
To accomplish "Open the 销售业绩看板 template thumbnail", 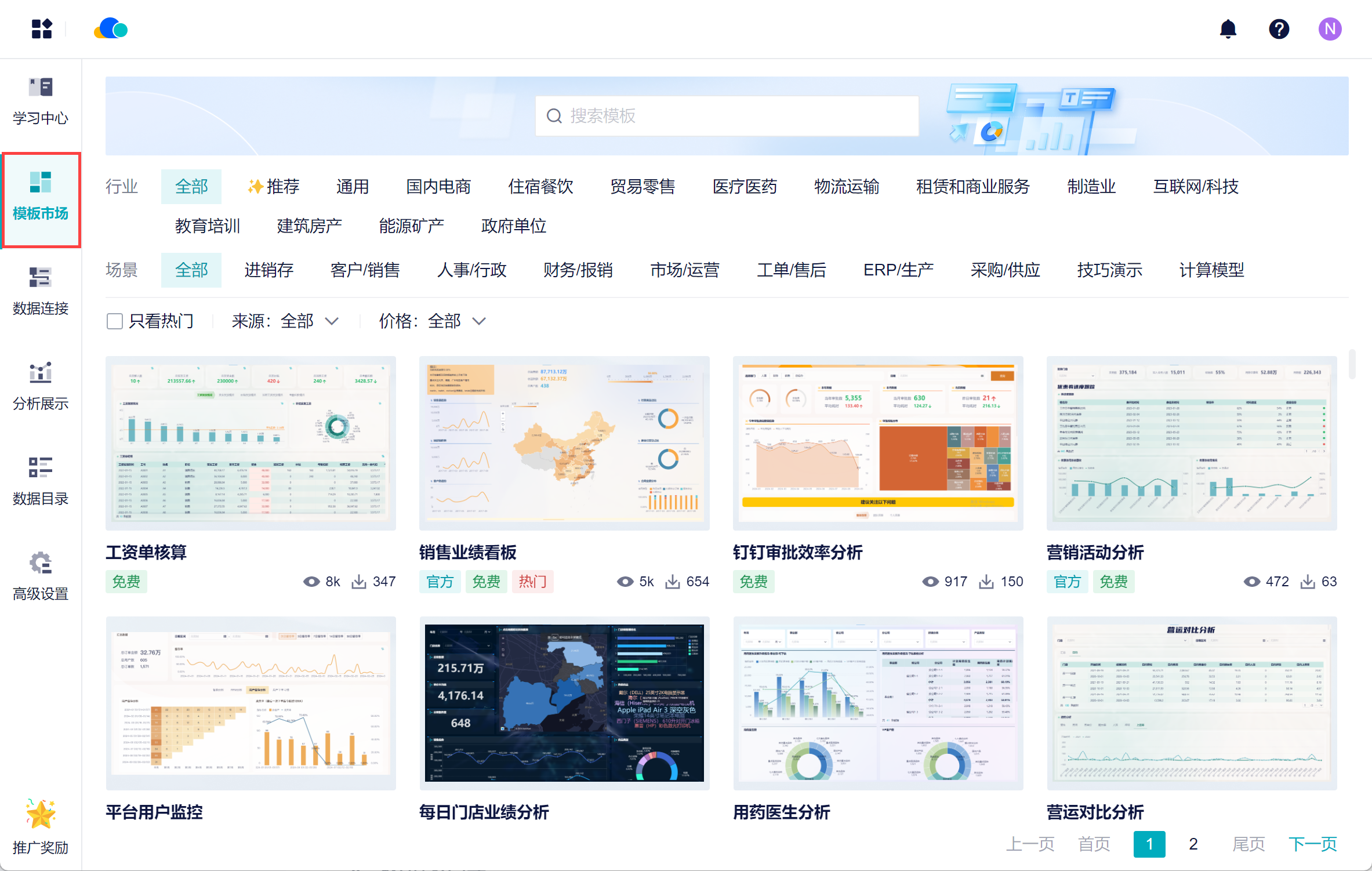I will click(564, 443).
